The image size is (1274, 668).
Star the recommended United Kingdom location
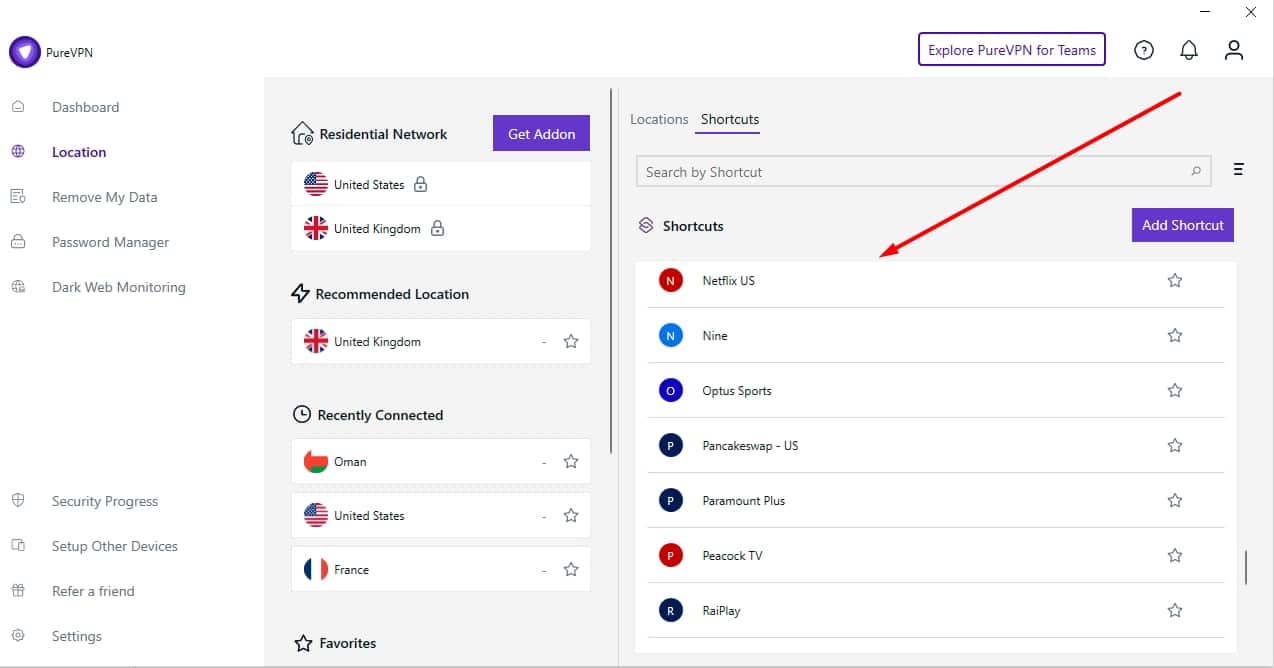pos(571,342)
